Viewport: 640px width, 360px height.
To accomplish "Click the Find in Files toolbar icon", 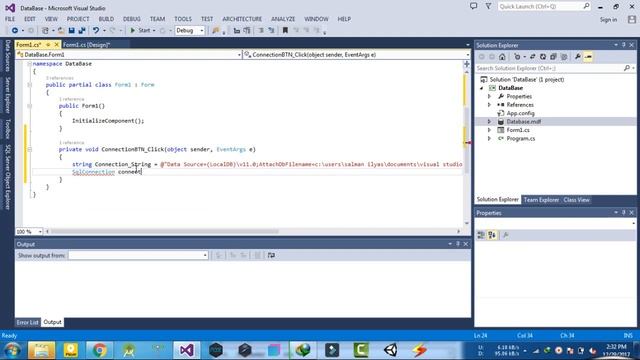I will point(216,31).
